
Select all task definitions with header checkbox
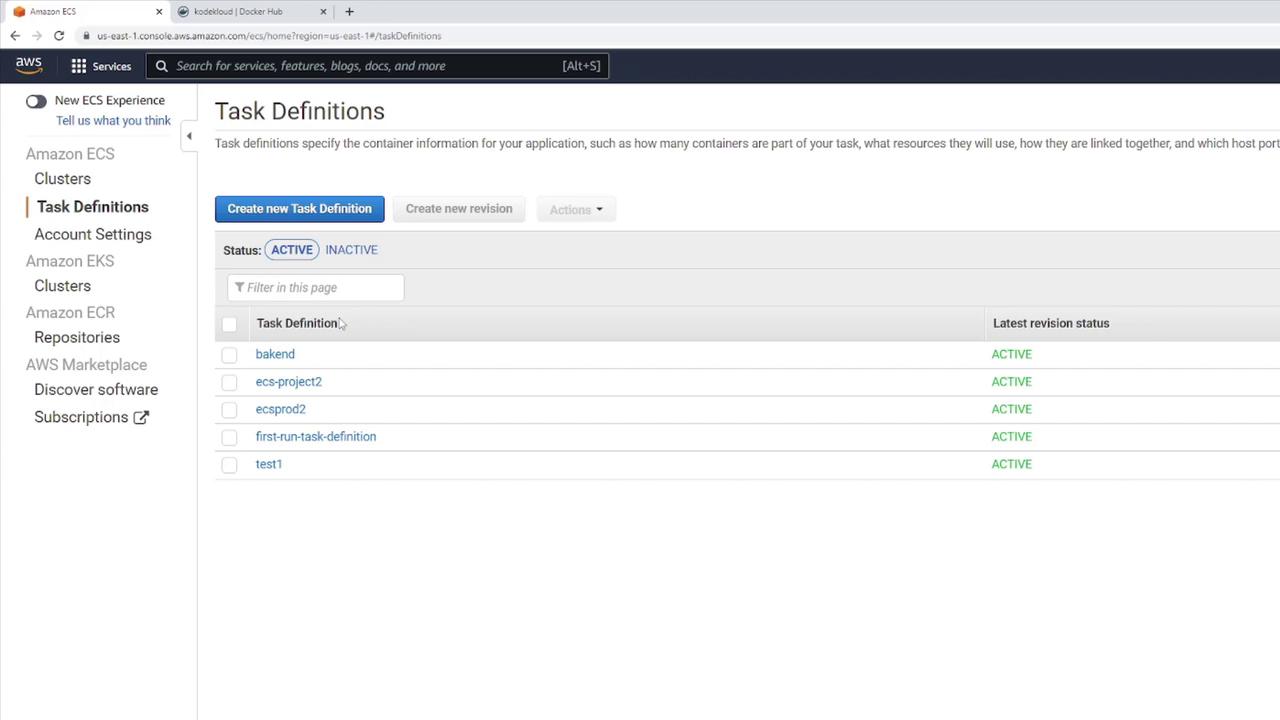pos(229,324)
